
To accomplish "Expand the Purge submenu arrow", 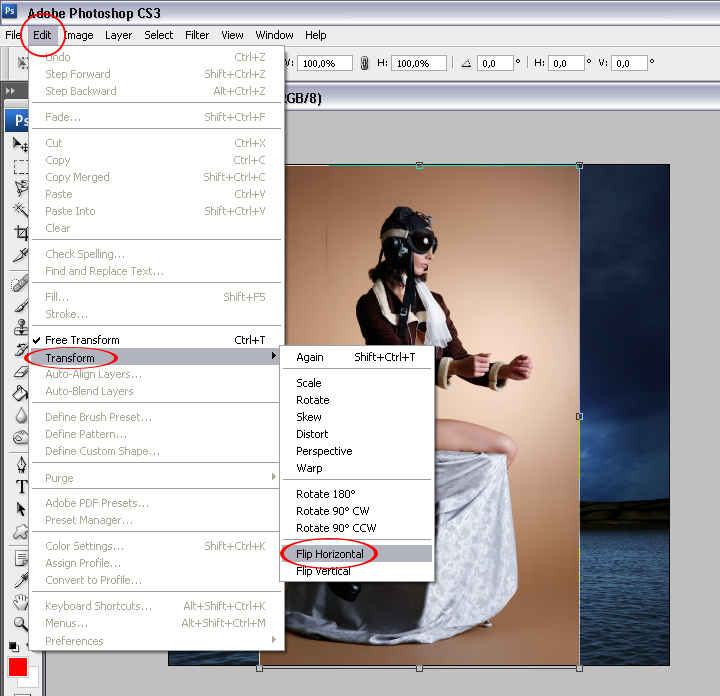I will (x=274, y=478).
